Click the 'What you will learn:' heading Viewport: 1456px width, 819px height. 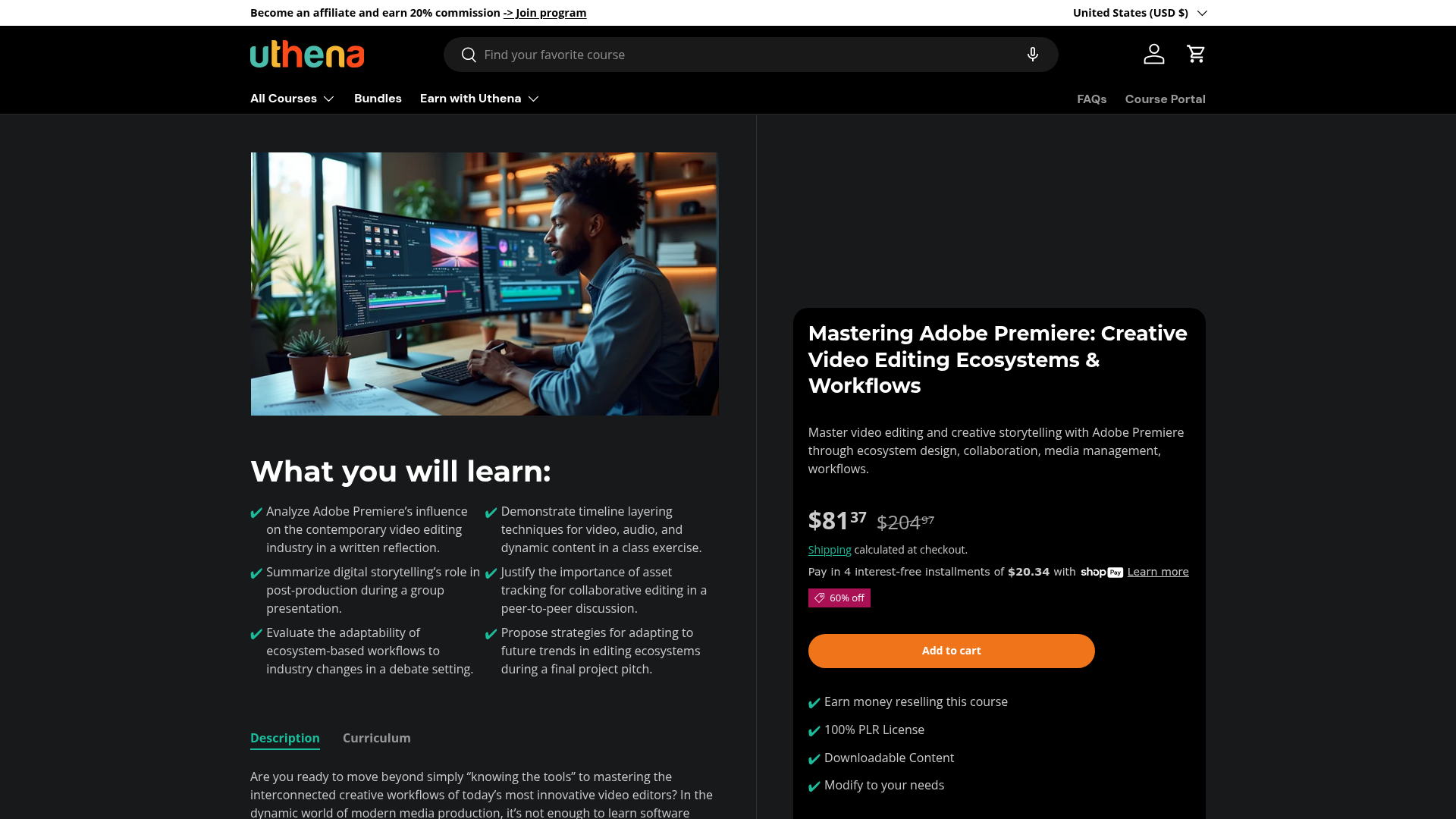coord(400,472)
